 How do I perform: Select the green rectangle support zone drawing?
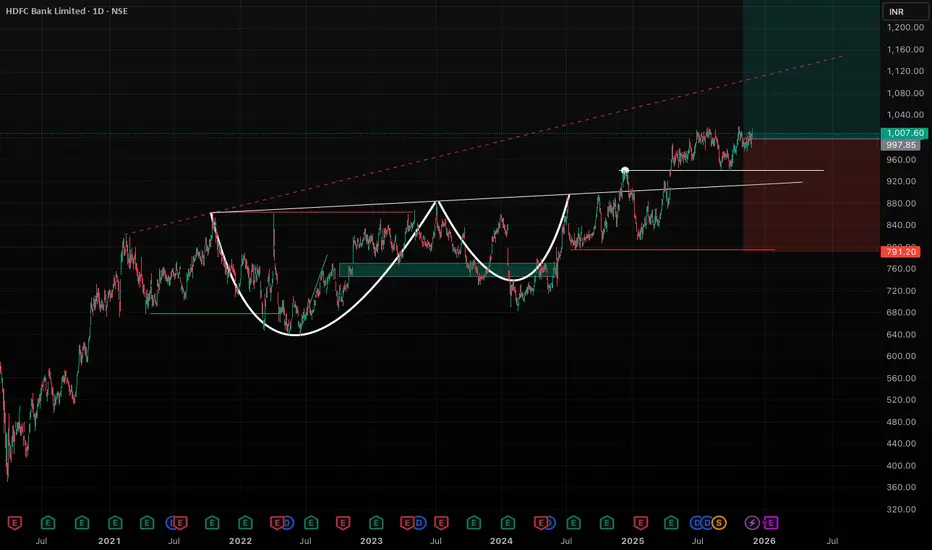(x=448, y=270)
